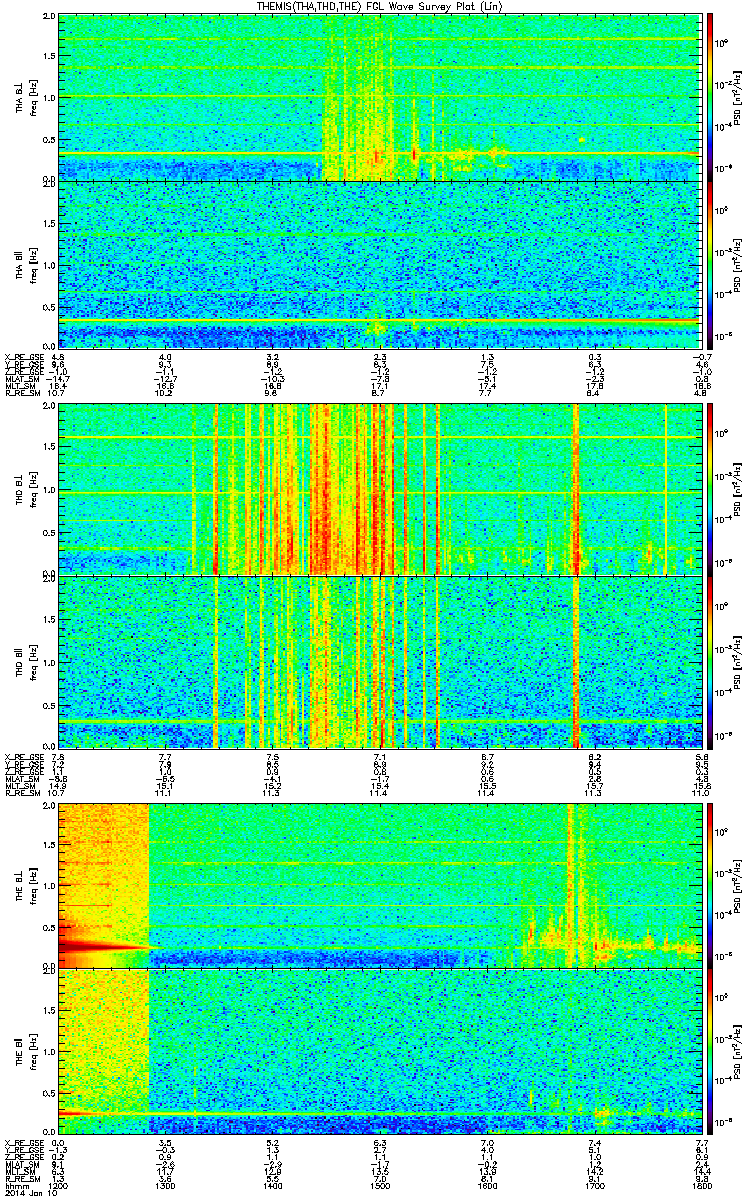Click the "PSD [nT²/Hz]" label of the THA B⊥ panel
The image size is (750, 1200).
point(739,98)
